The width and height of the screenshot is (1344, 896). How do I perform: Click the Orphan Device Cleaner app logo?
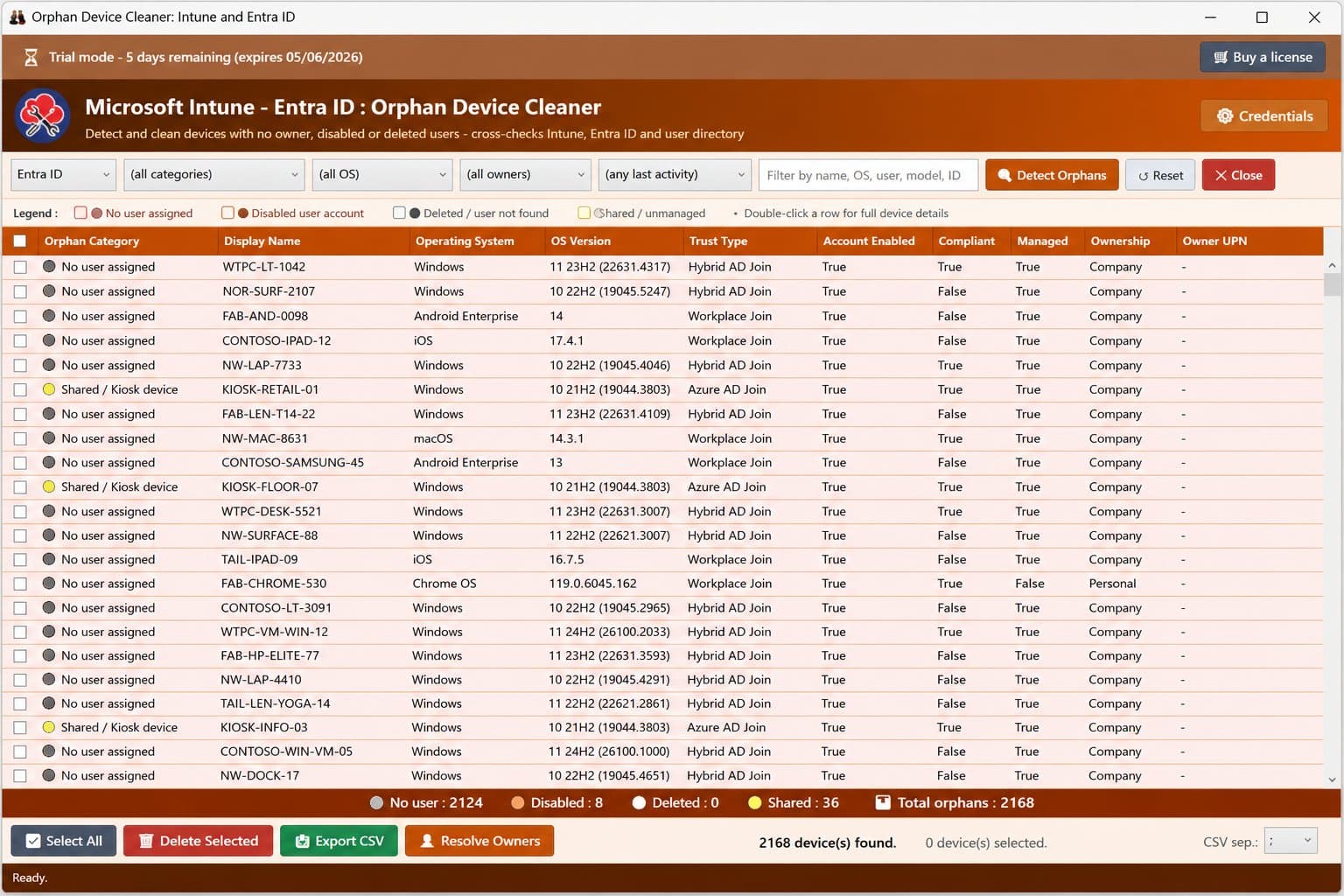(42, 115)
